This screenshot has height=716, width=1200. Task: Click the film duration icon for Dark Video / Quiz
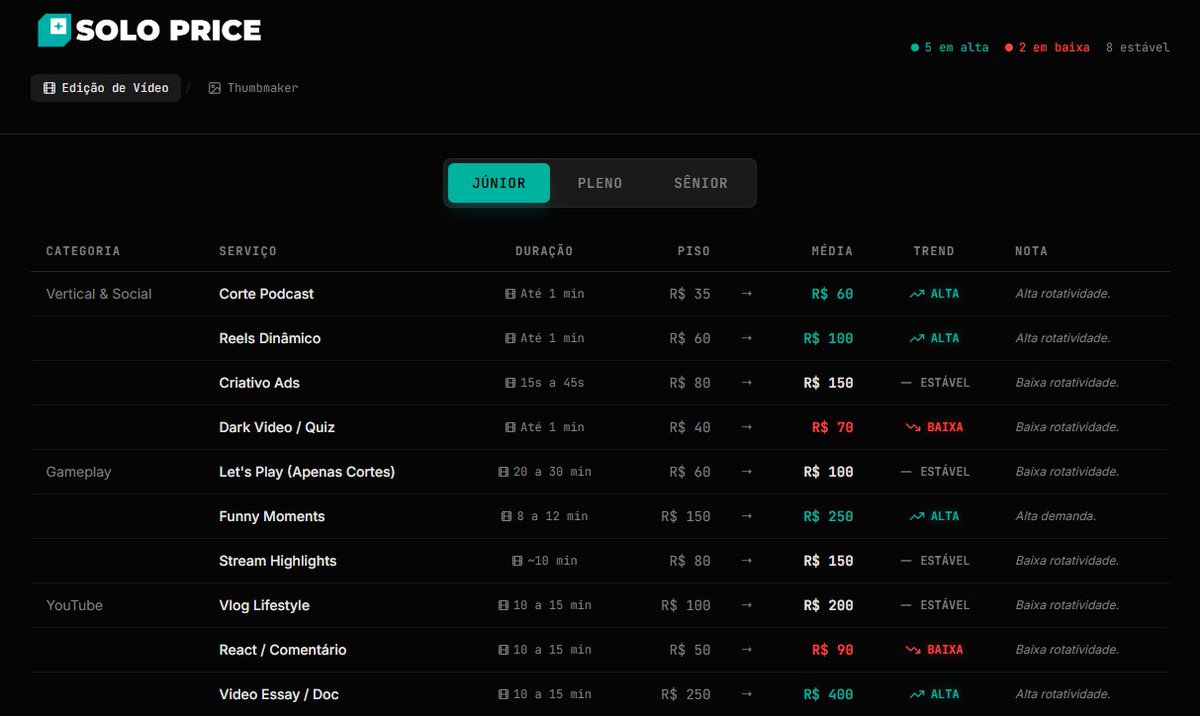tap(510, 427)
